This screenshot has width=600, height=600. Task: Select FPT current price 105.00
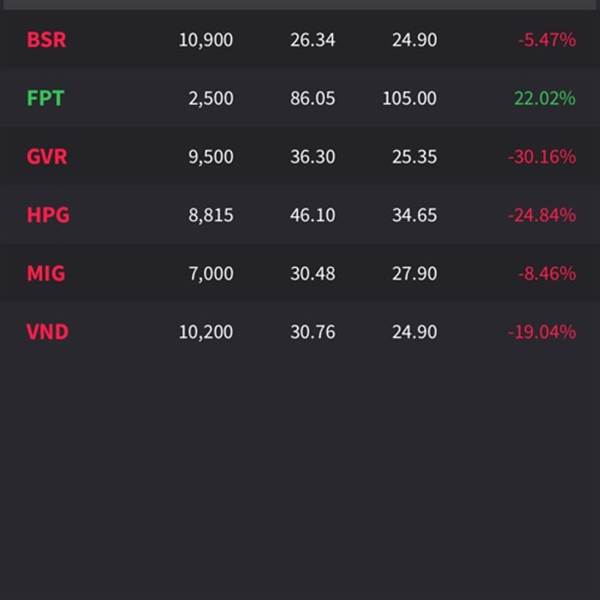pos(409,98)
